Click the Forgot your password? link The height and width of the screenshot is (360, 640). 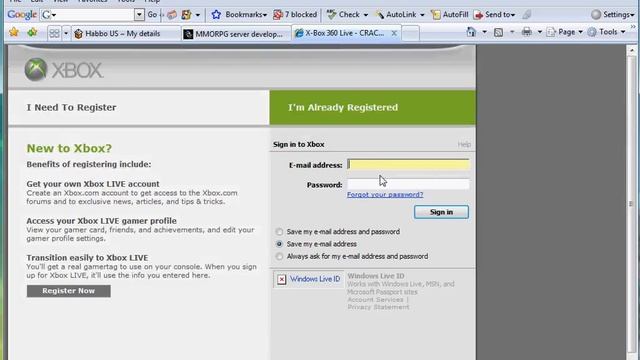[x=385, y=195]
